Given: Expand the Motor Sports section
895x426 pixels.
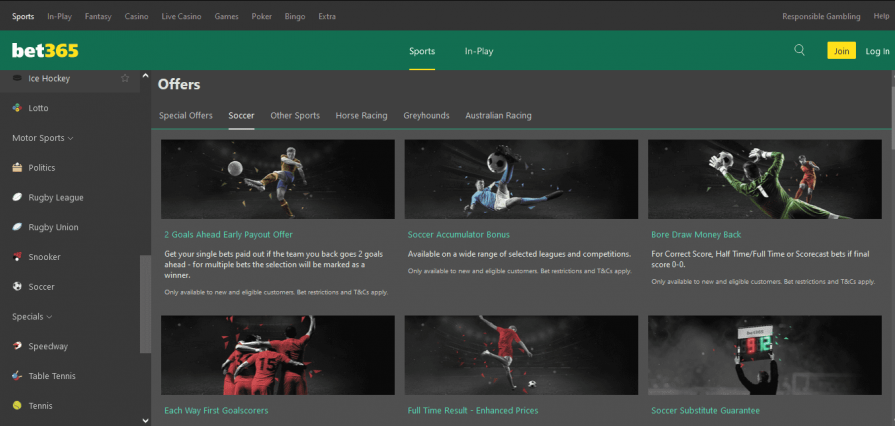Looking at the screenshot, I should pyautogui.click(x=43, y=138).
